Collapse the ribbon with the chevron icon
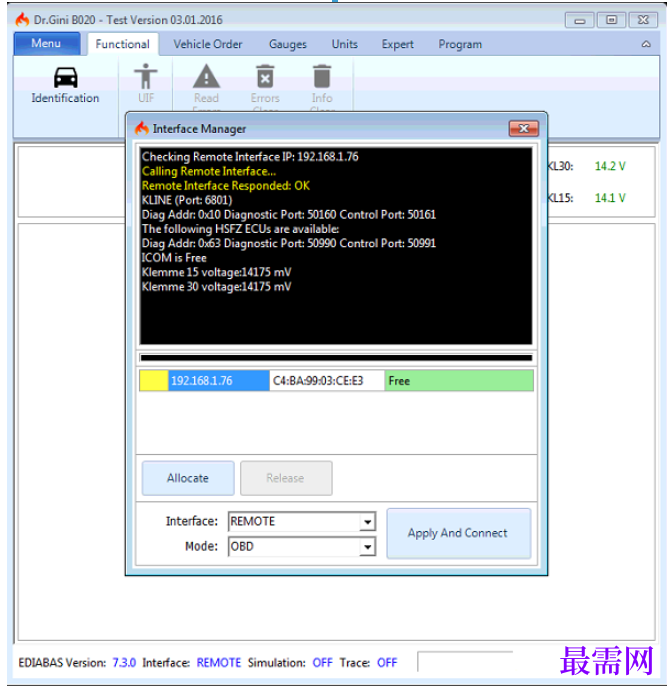Image resolution: width=672 pixels, height=692 pixels. (x=646, y=44)
